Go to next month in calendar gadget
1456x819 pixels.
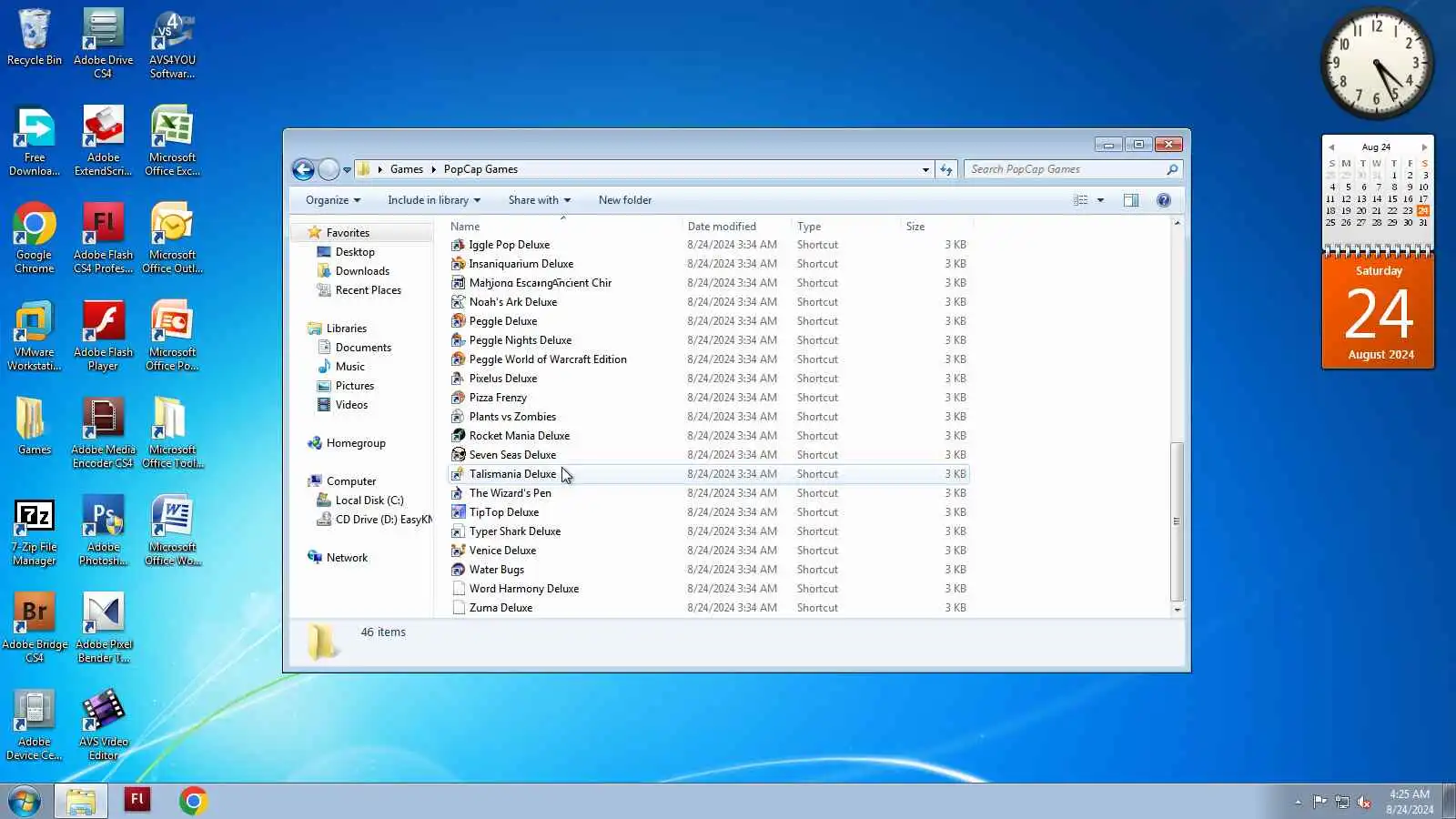pos(1424,147)
